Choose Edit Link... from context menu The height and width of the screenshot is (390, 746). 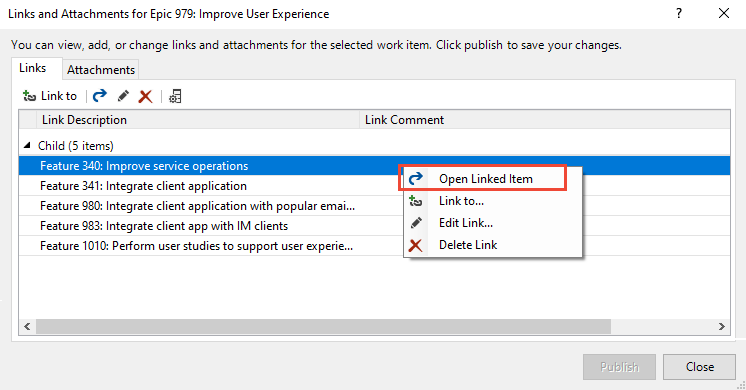492,223
